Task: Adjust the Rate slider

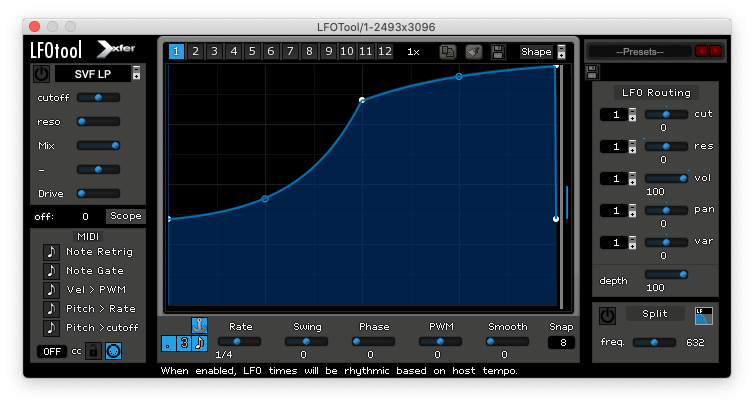Action: tap(239, 342)
